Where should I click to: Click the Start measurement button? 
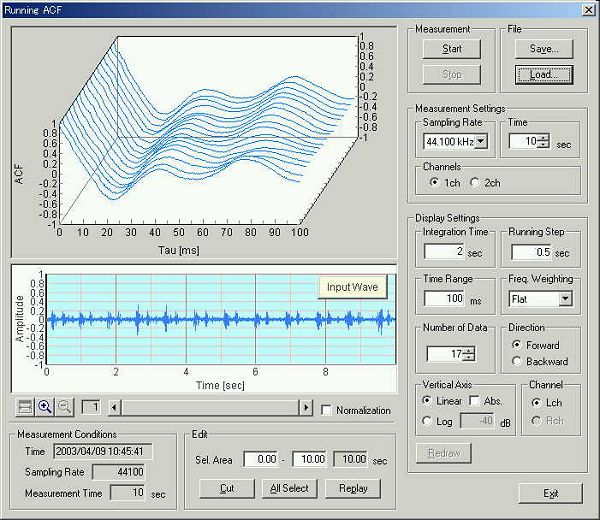[x=452, y=49]
